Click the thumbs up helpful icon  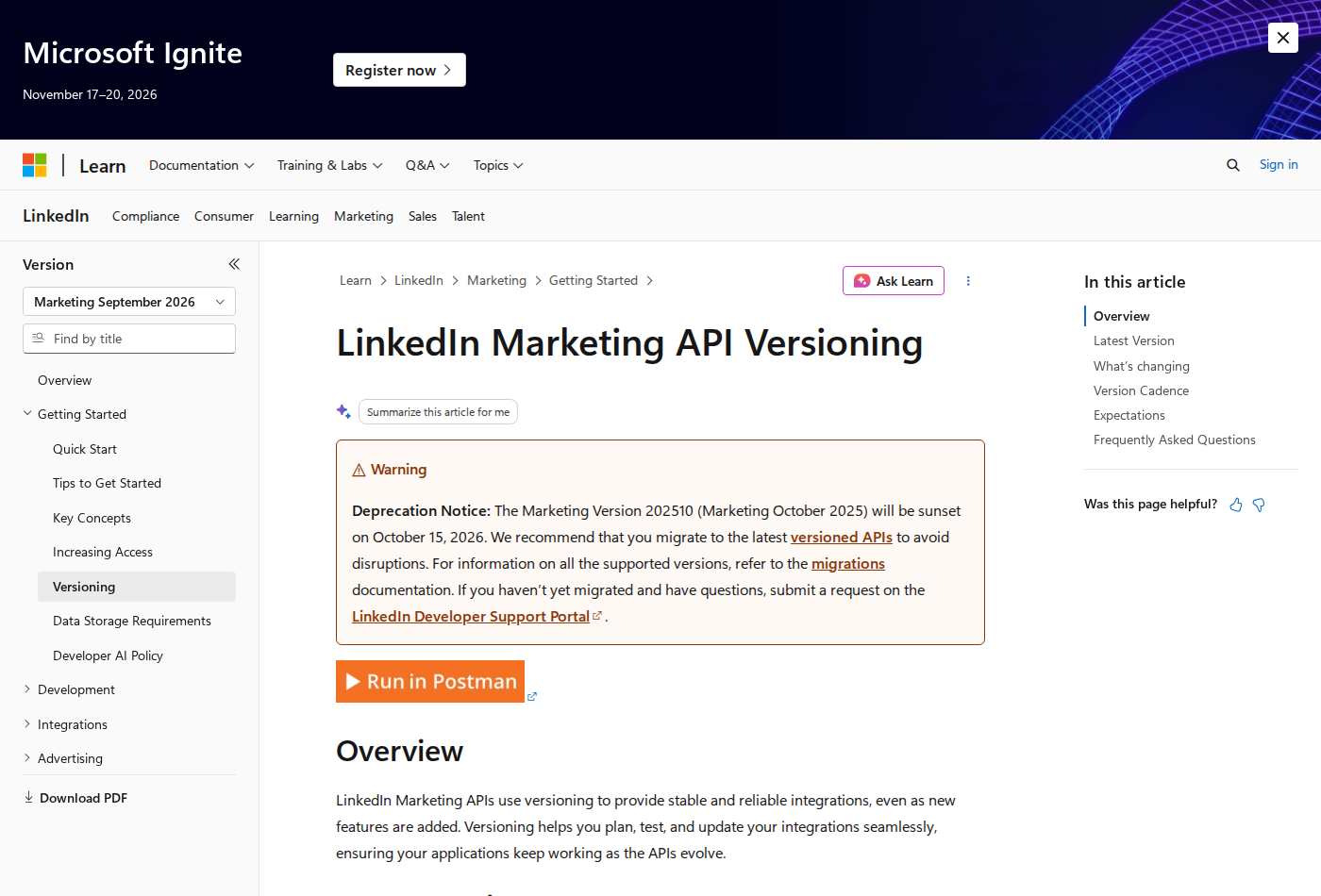coord(1236,505)
